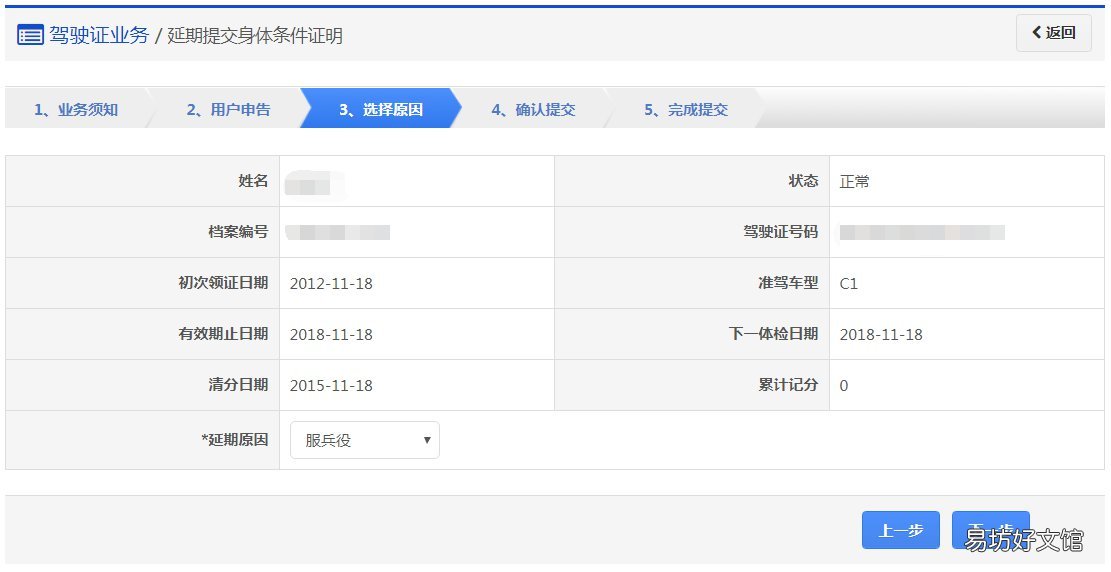The height and width of the screenshot is (572, 1111).
Task: Click the 返回 back button
Action: (1054, 33)
